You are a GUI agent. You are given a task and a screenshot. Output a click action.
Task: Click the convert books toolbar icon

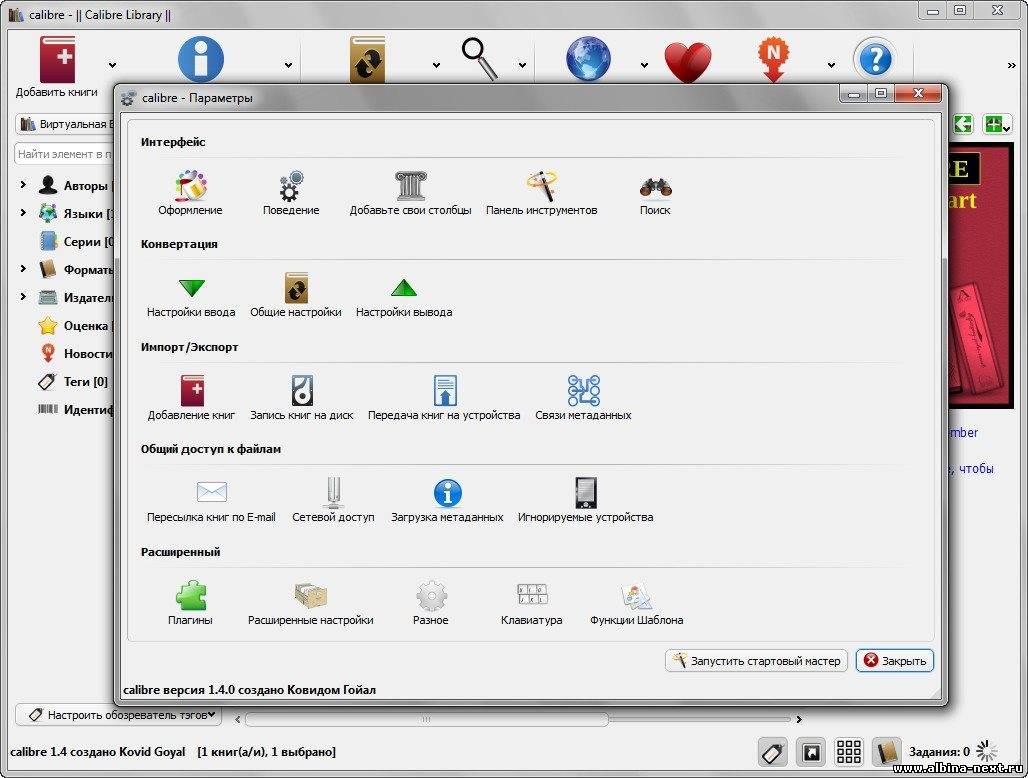pyautogui.click(x=367, y=60)
